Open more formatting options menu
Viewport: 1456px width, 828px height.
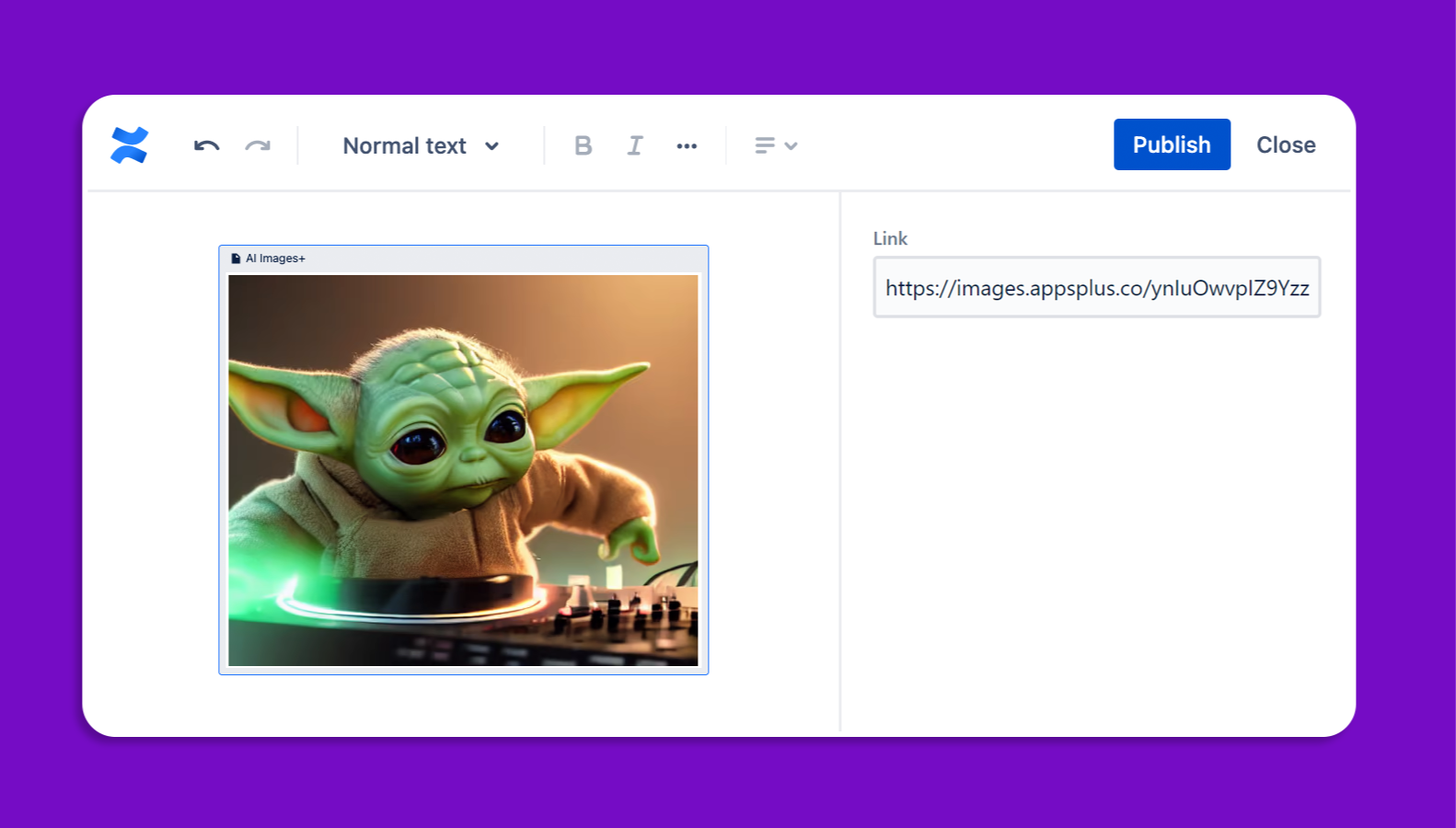pos(687,145)
